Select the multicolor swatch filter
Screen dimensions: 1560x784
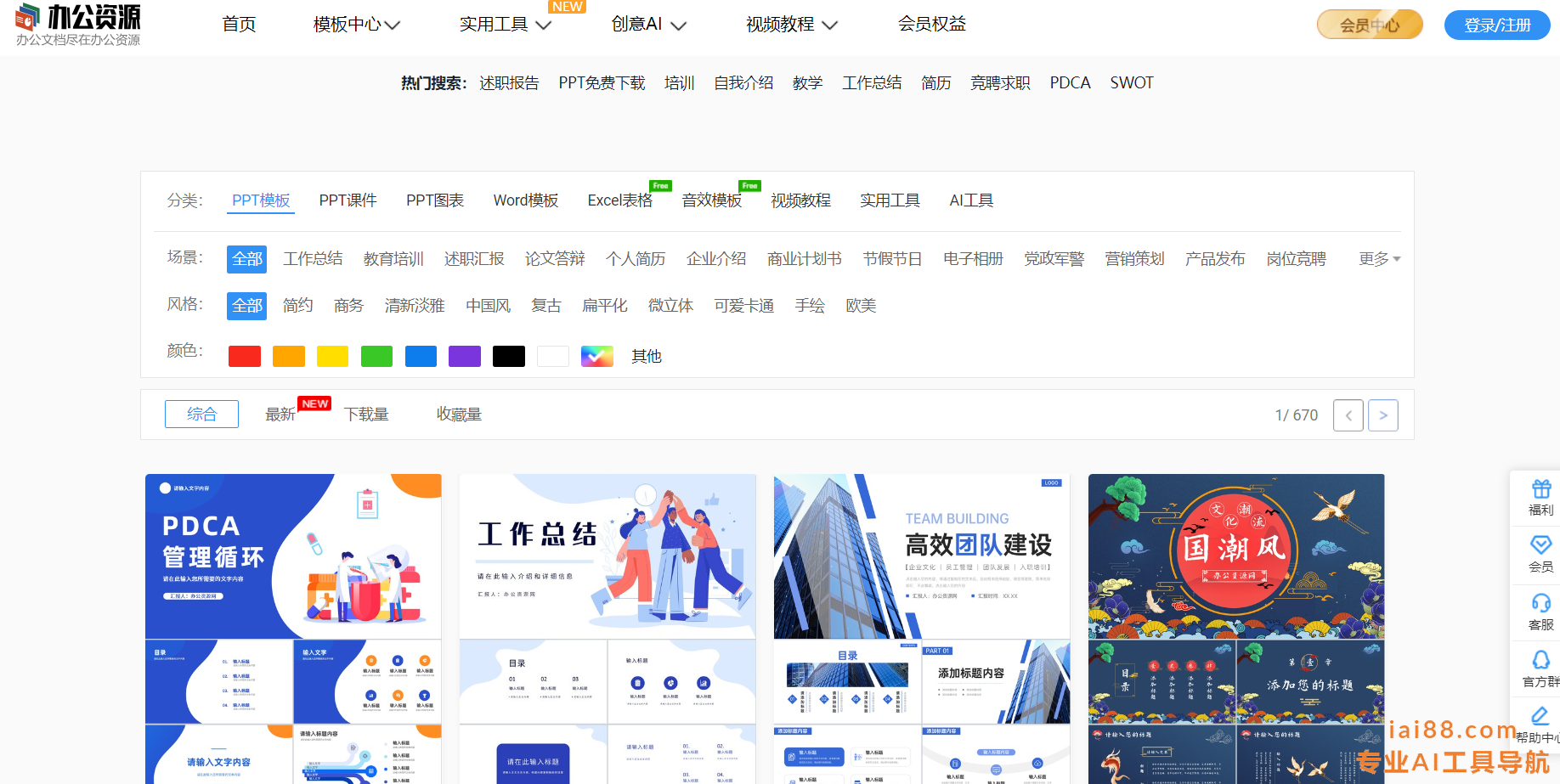[597, 356]
